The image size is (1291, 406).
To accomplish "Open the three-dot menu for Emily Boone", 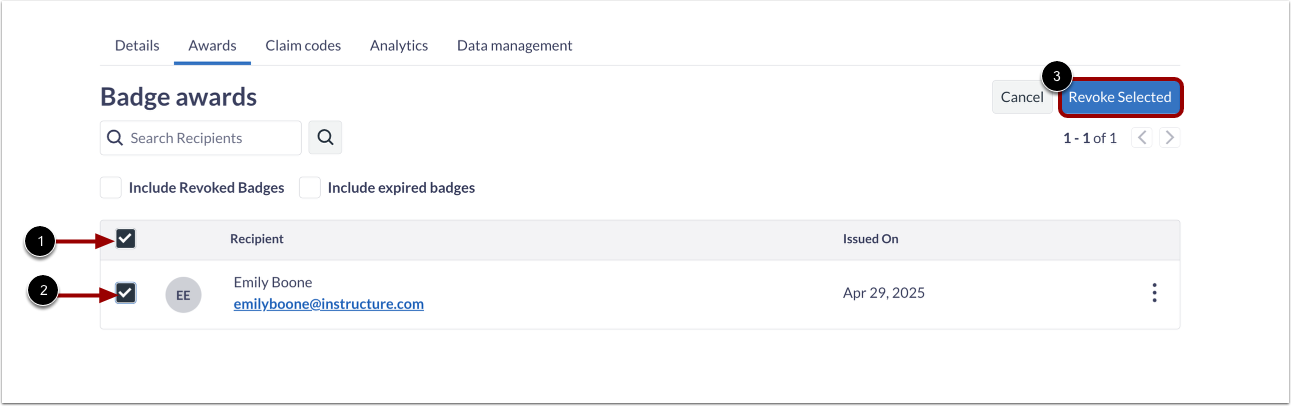I will tap(1154, 293).
